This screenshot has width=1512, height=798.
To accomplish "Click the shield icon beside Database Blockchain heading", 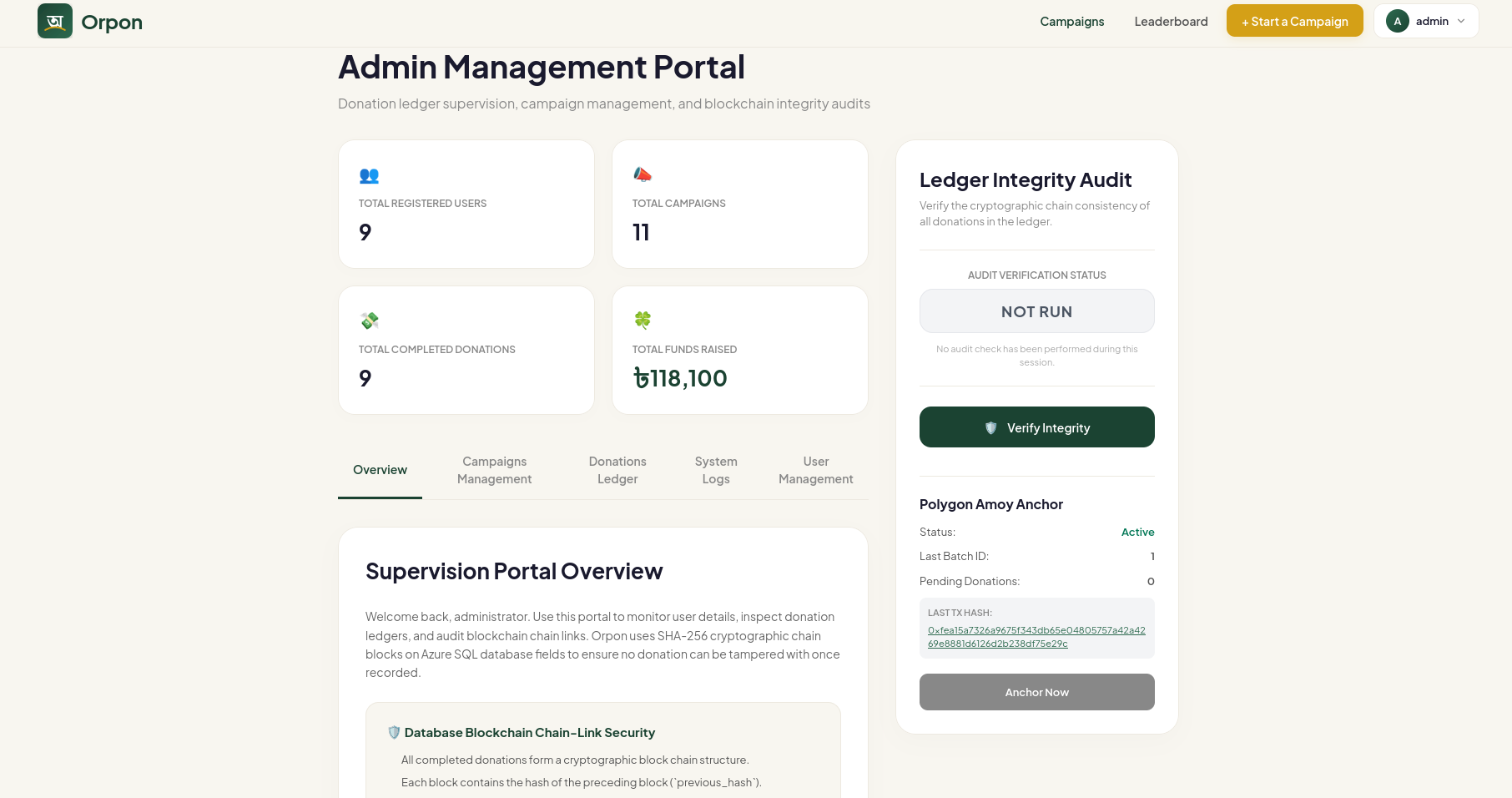I will (x=394, y=732).
